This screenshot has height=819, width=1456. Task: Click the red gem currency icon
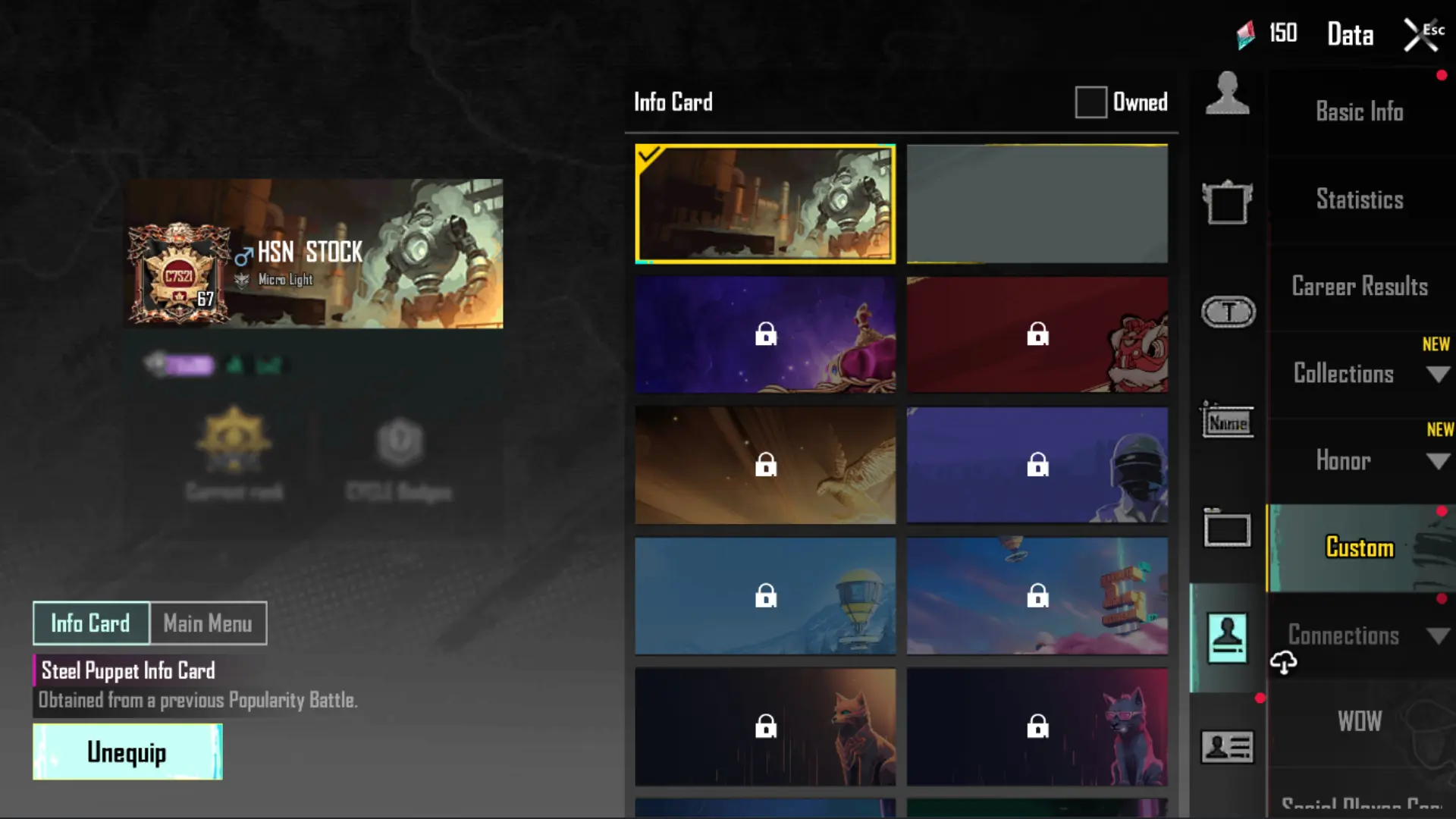[1246, 34]
